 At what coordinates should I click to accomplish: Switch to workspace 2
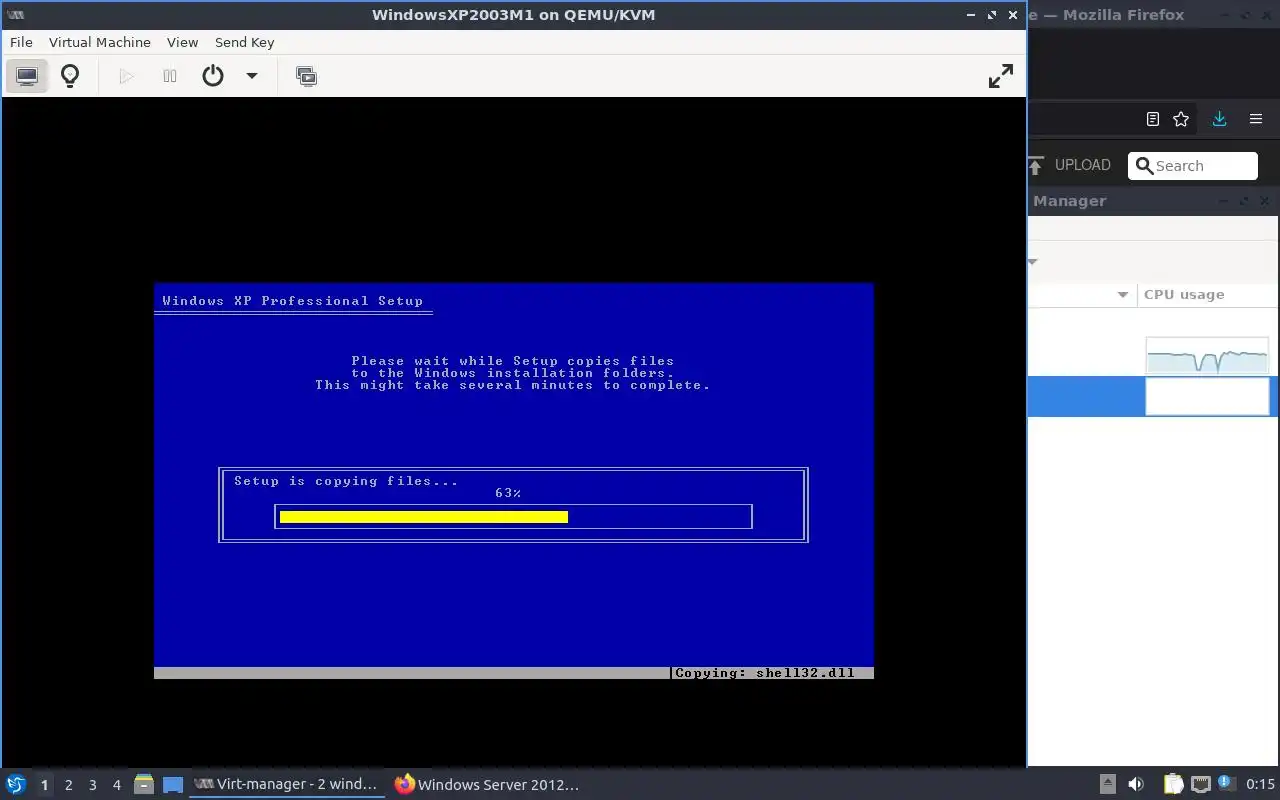pos(69,785)
